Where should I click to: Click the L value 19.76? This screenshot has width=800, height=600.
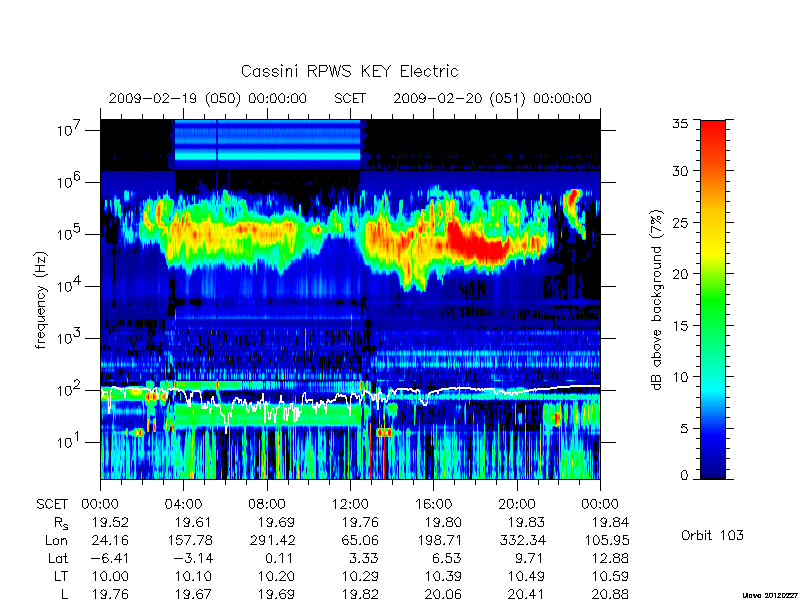(x=110, y=594)
